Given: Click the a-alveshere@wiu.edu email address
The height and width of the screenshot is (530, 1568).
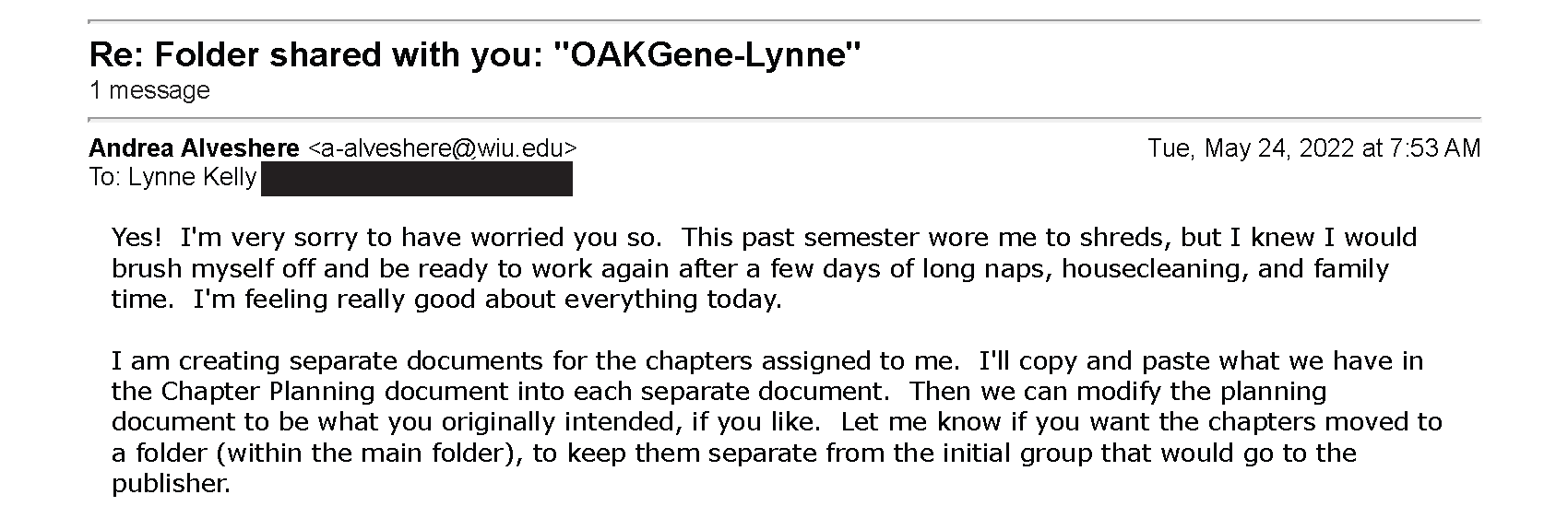Looking at the screenshot, I should pos(442,148).
